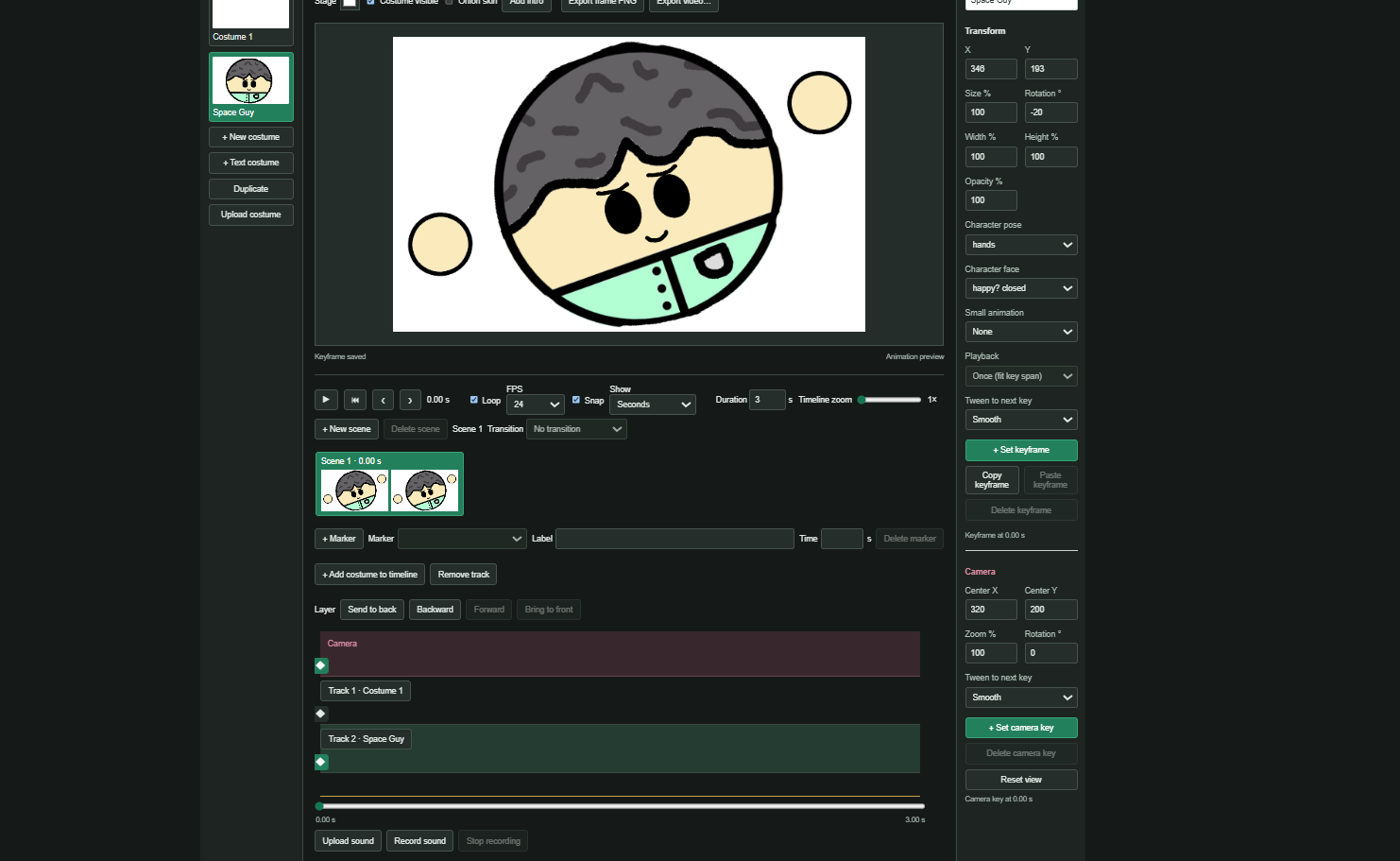Move the layer Backward
Image resolution: width=1400 pixels, height=861 pixels.
(x=435, y=610)
